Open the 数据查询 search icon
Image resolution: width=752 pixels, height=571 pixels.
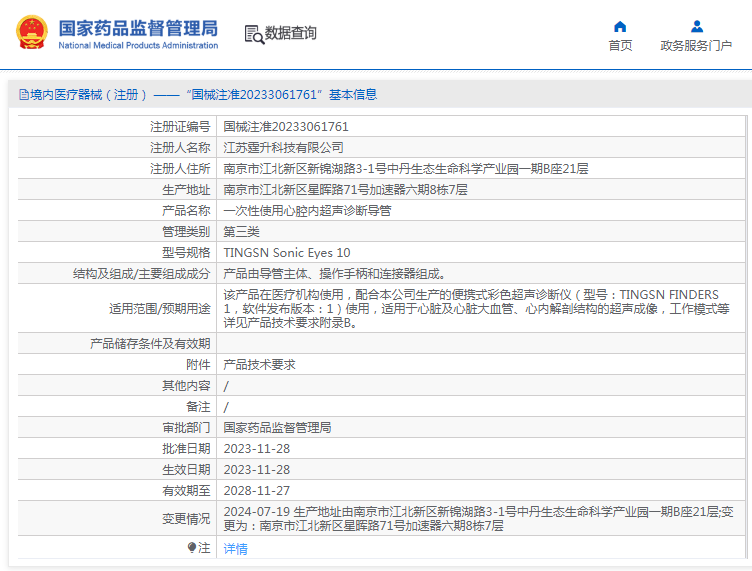(254, 34)
